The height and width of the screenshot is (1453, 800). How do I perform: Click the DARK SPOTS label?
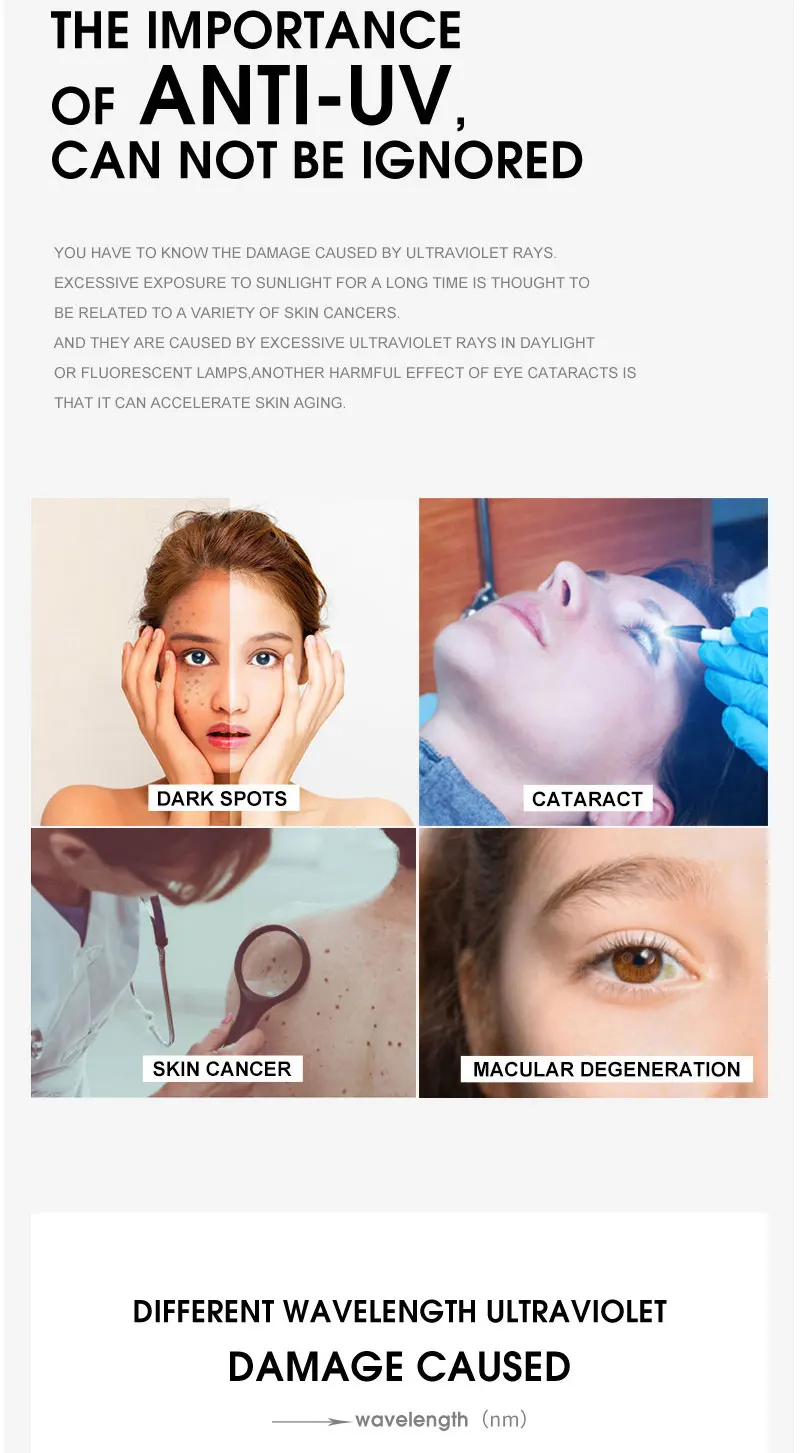click(222, 798)
